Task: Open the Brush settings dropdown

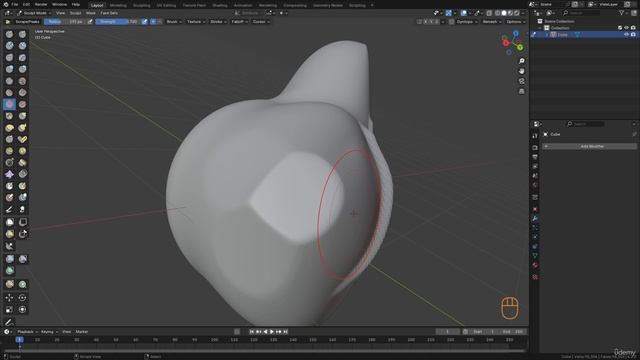Action: point(174,22)
